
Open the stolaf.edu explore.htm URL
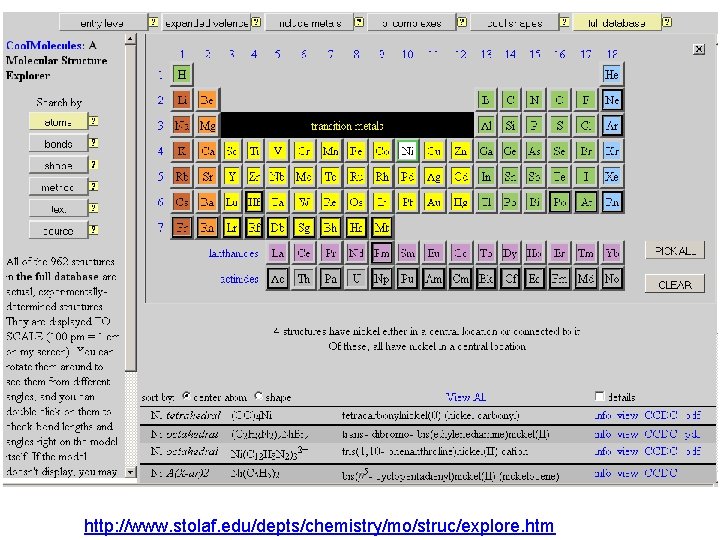click(x=320, y=526)
